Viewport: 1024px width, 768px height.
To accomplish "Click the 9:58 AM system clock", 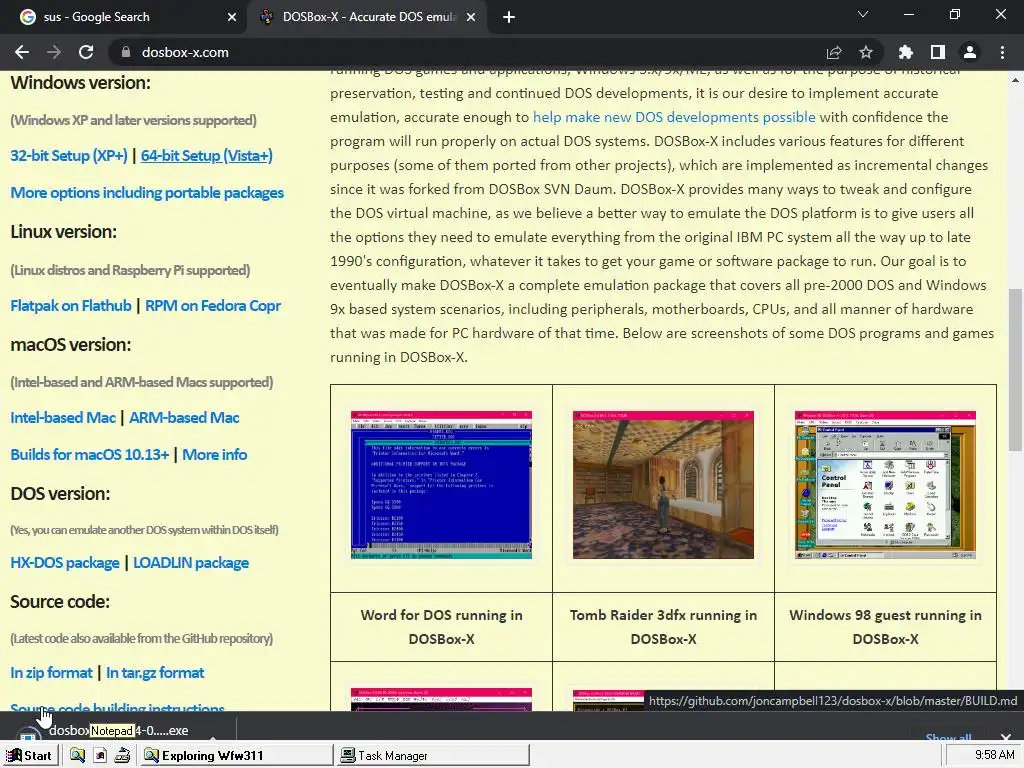I will 994,755.
